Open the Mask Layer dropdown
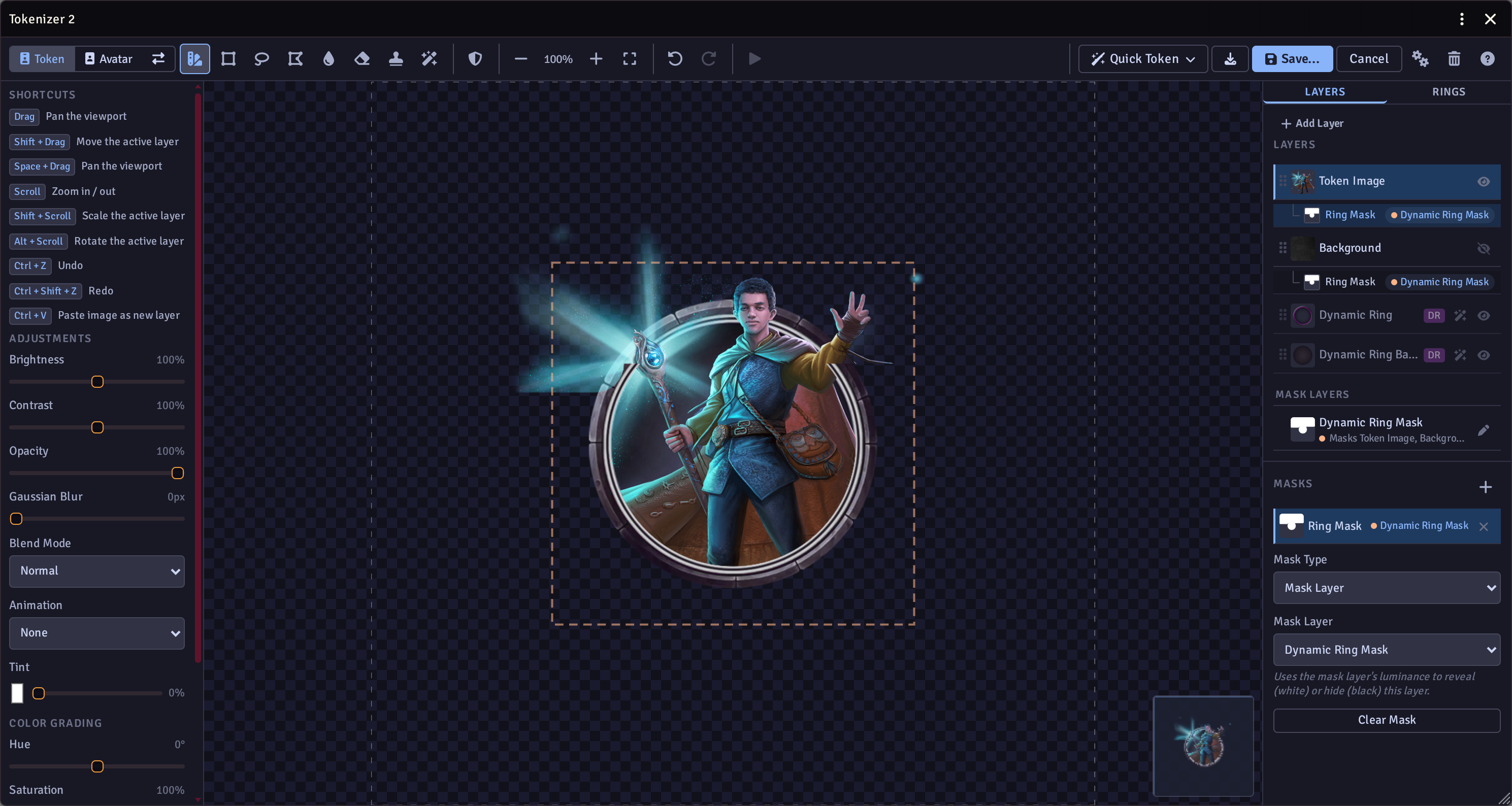This screenshot has width=1512, height=806. 1387,649
